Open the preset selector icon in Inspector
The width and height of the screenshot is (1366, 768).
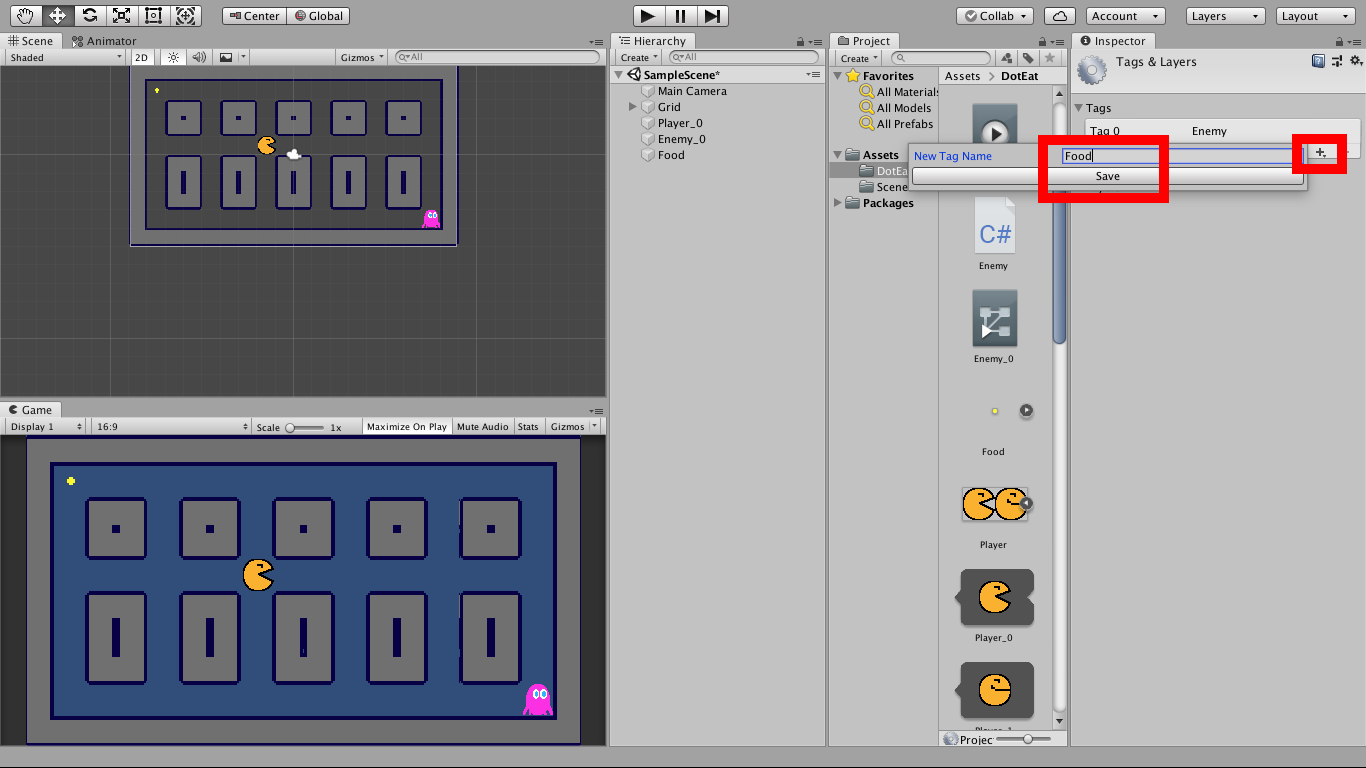tap(1337, 61)
